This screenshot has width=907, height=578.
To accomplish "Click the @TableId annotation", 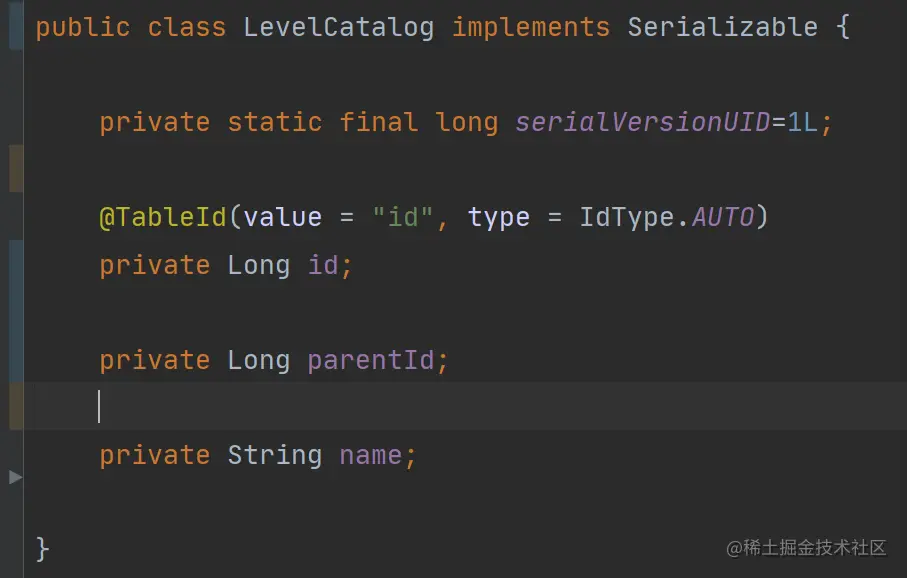I will (163, 218).
